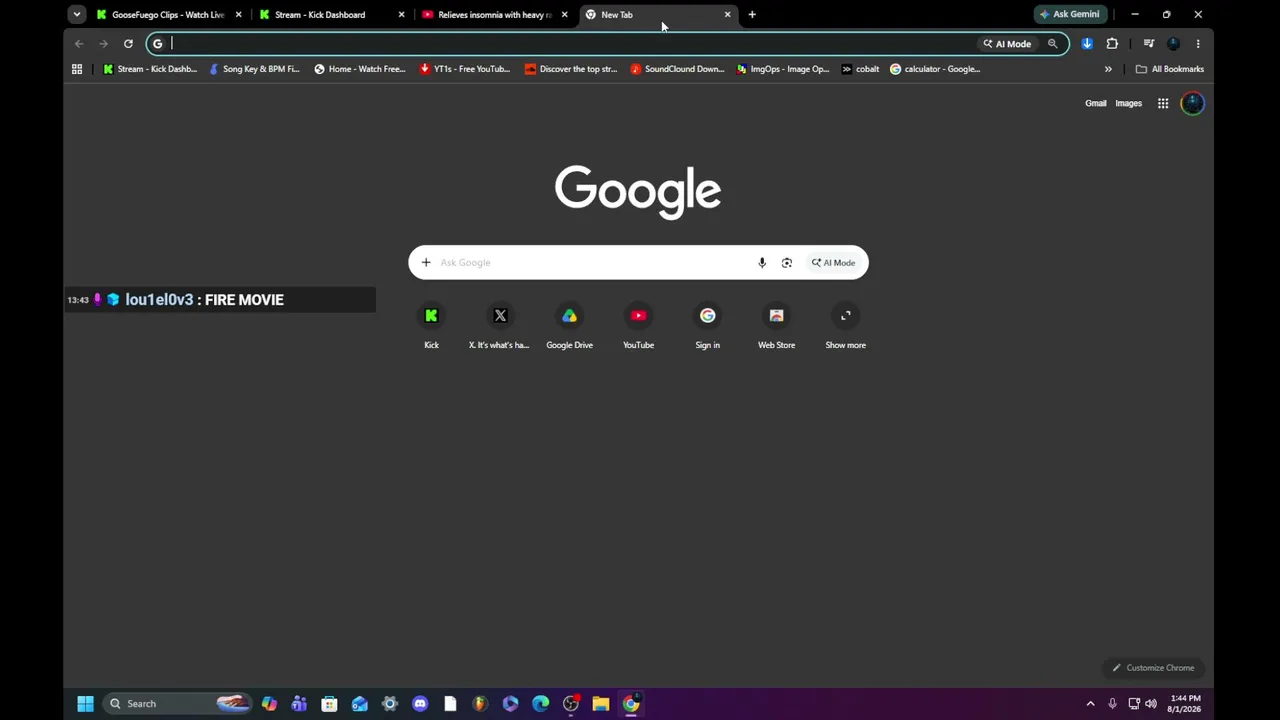Show hidden system tray icons
Screen dimensions: 1280x720
(1090, 704)
